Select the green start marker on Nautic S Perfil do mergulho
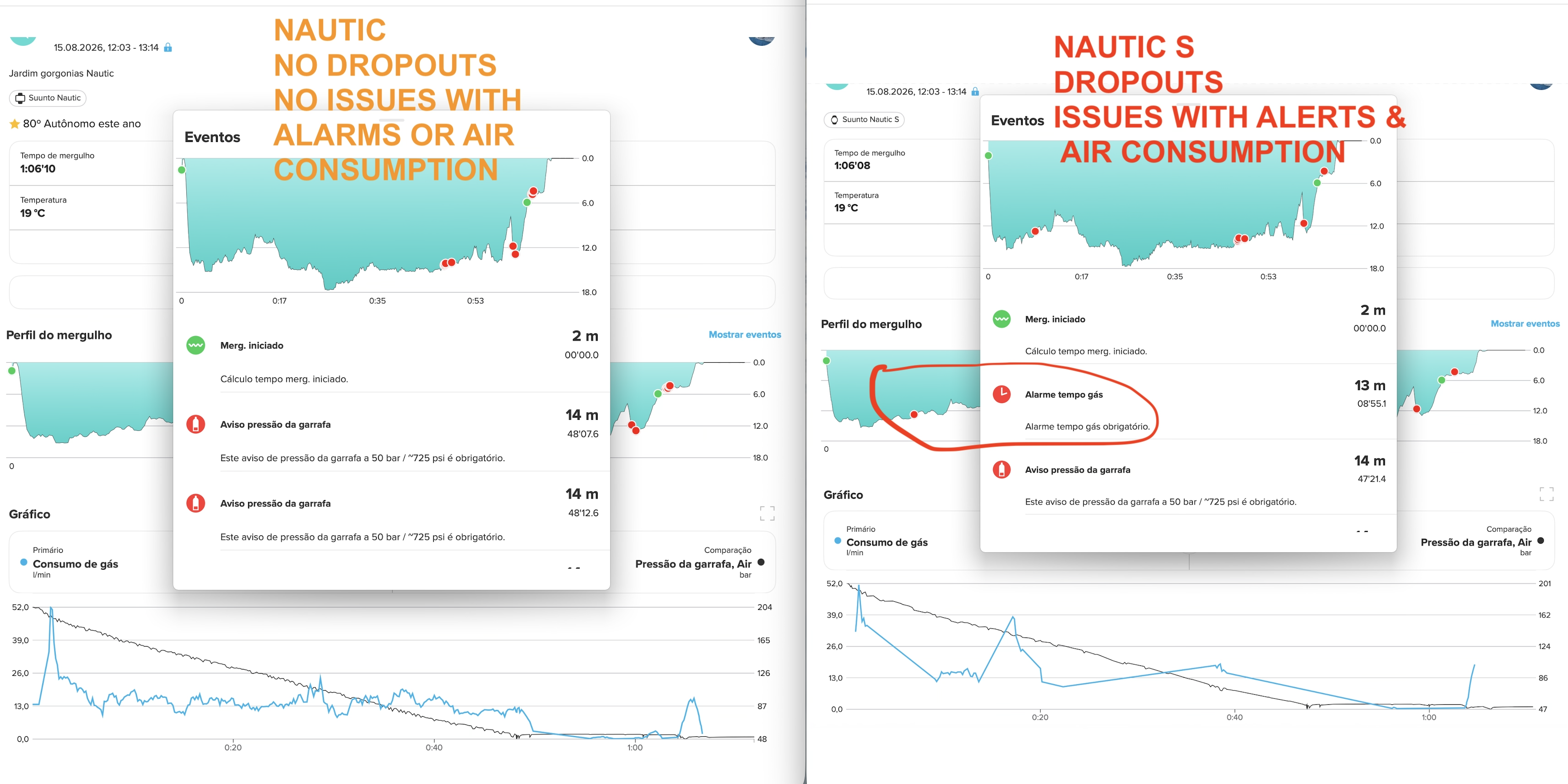 click(826, 360)
